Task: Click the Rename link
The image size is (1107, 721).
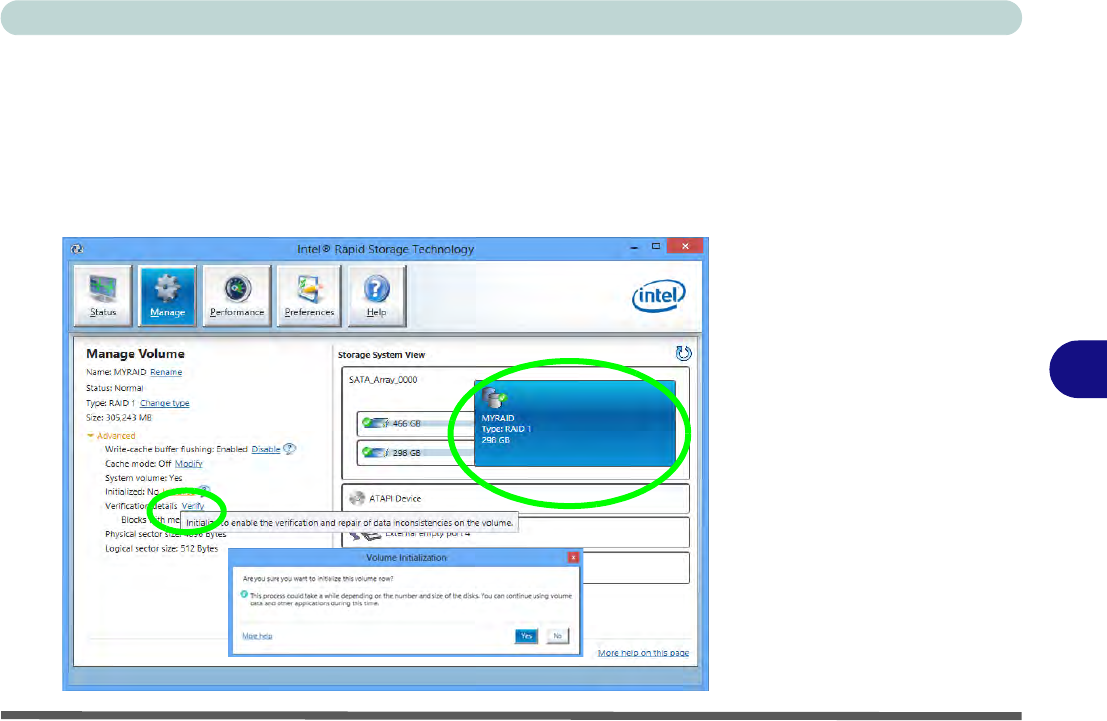Action: [166, 372]
